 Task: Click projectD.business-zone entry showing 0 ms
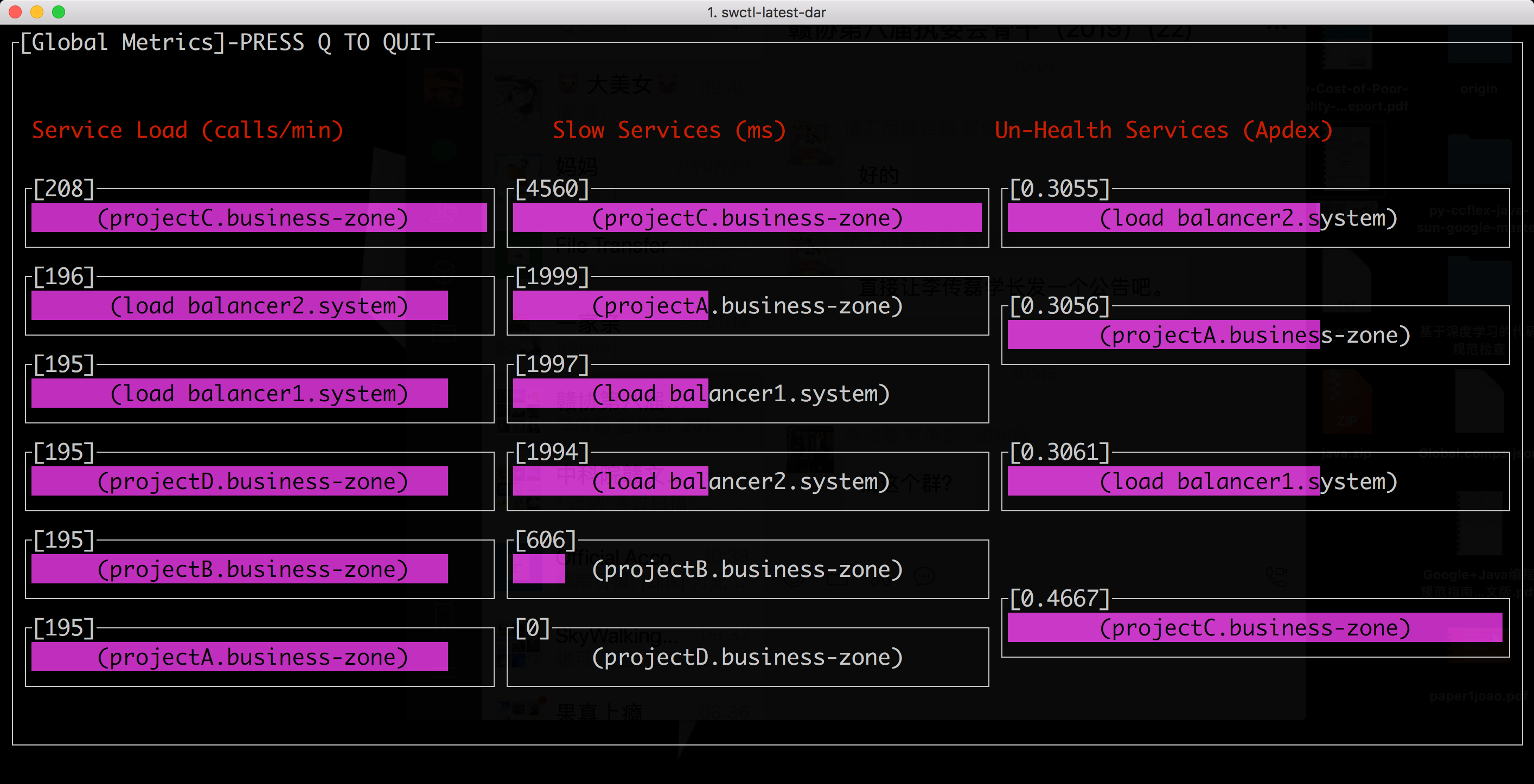pos(747,657)
